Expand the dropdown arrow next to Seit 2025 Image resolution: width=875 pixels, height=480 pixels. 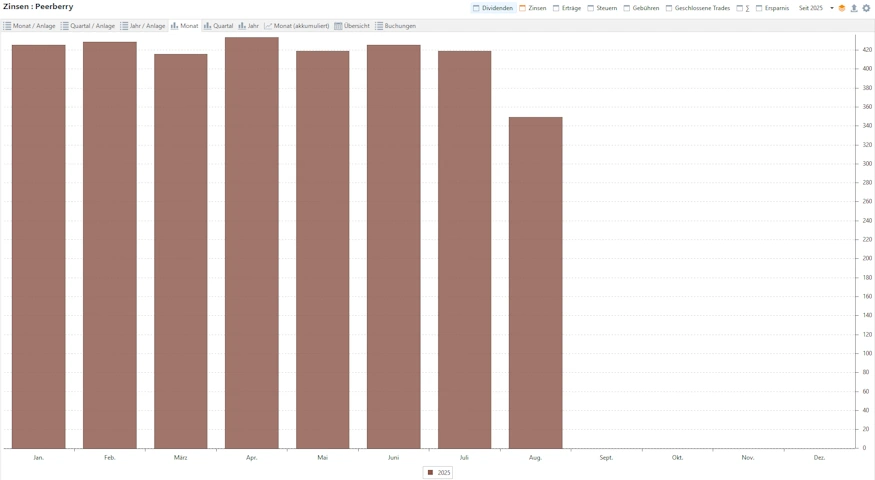coord(832,8)
